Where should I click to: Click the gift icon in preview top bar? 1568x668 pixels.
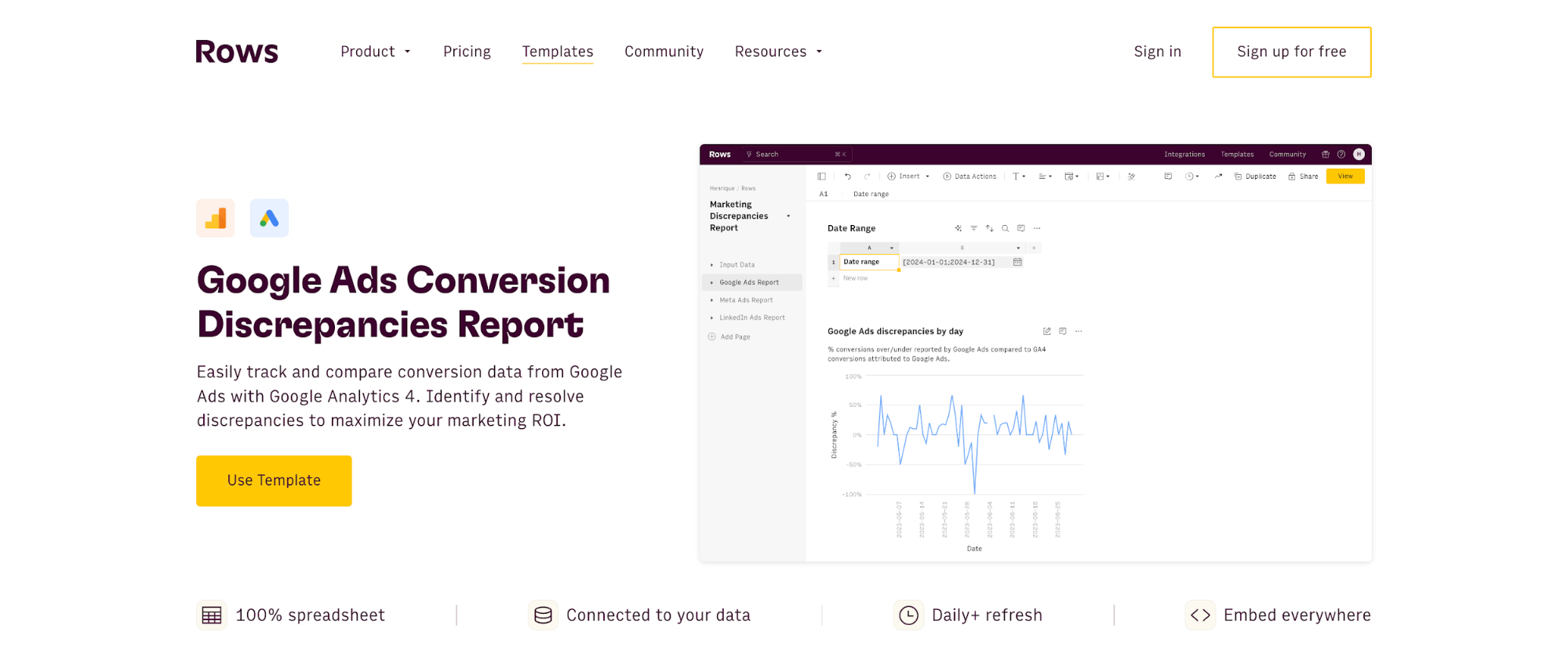1326,154
